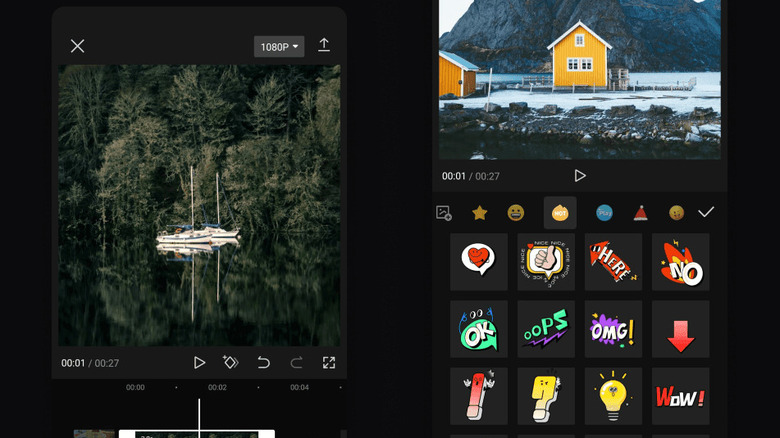
Task: Select the white-bordered clip on the timeline
Action: coord(196,434)
